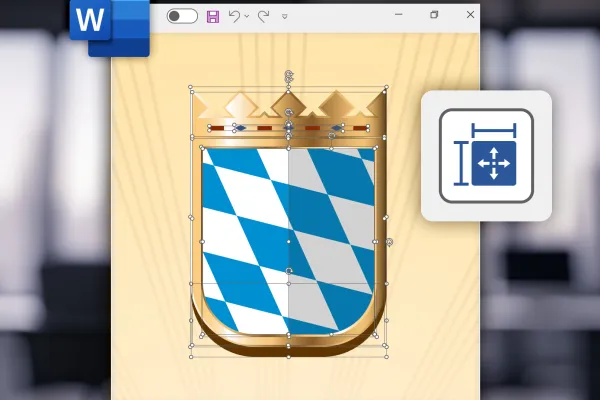Click the Word logo icon
This screenshot has height=400, width=600.
point(109,28)
